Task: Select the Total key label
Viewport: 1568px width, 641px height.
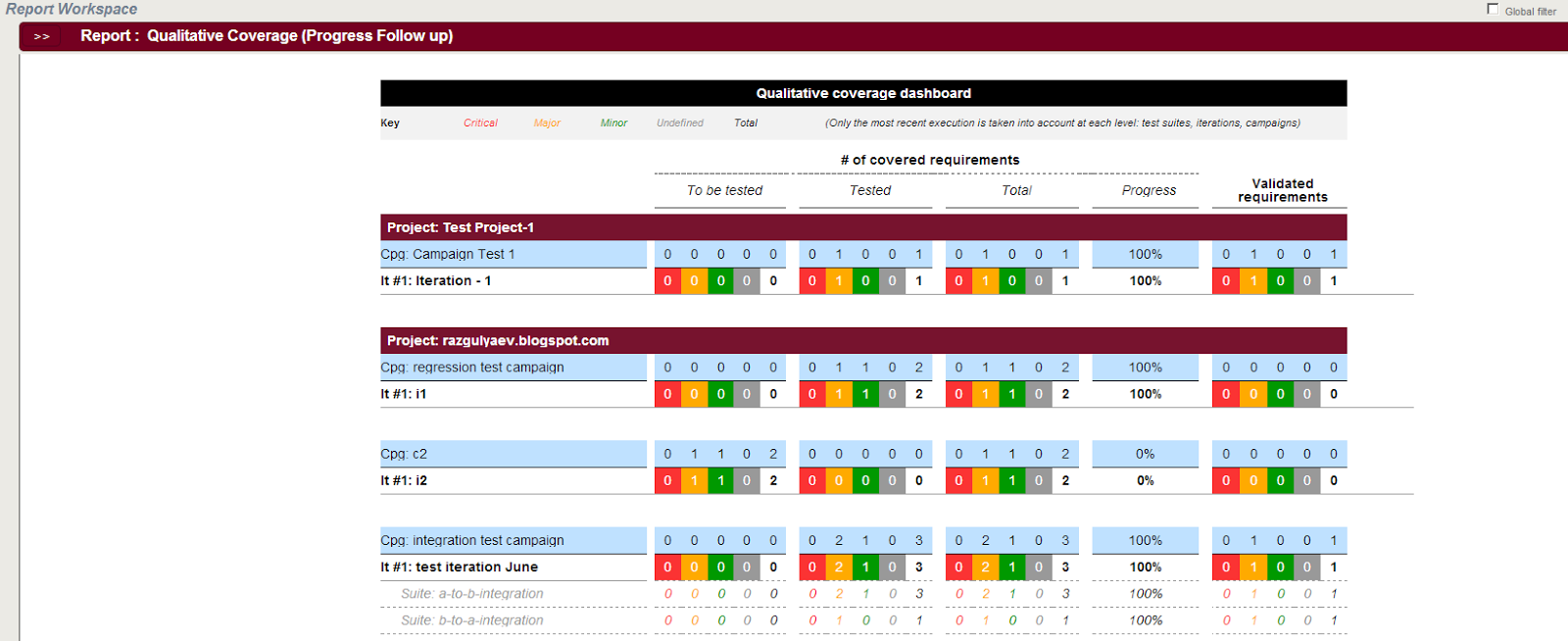Action: (746, 123)
